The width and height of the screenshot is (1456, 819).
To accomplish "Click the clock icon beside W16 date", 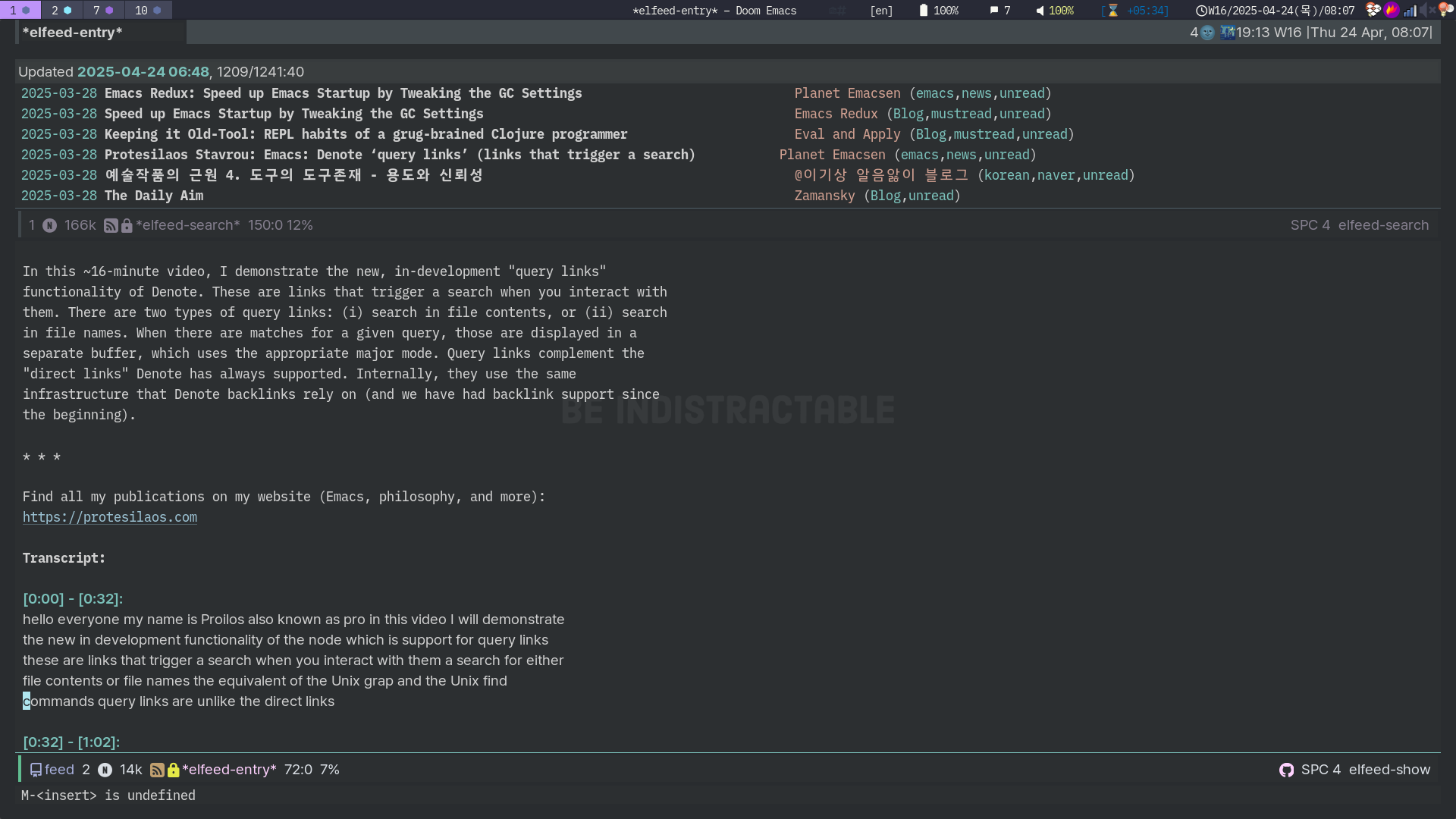I will [1201, 11].
